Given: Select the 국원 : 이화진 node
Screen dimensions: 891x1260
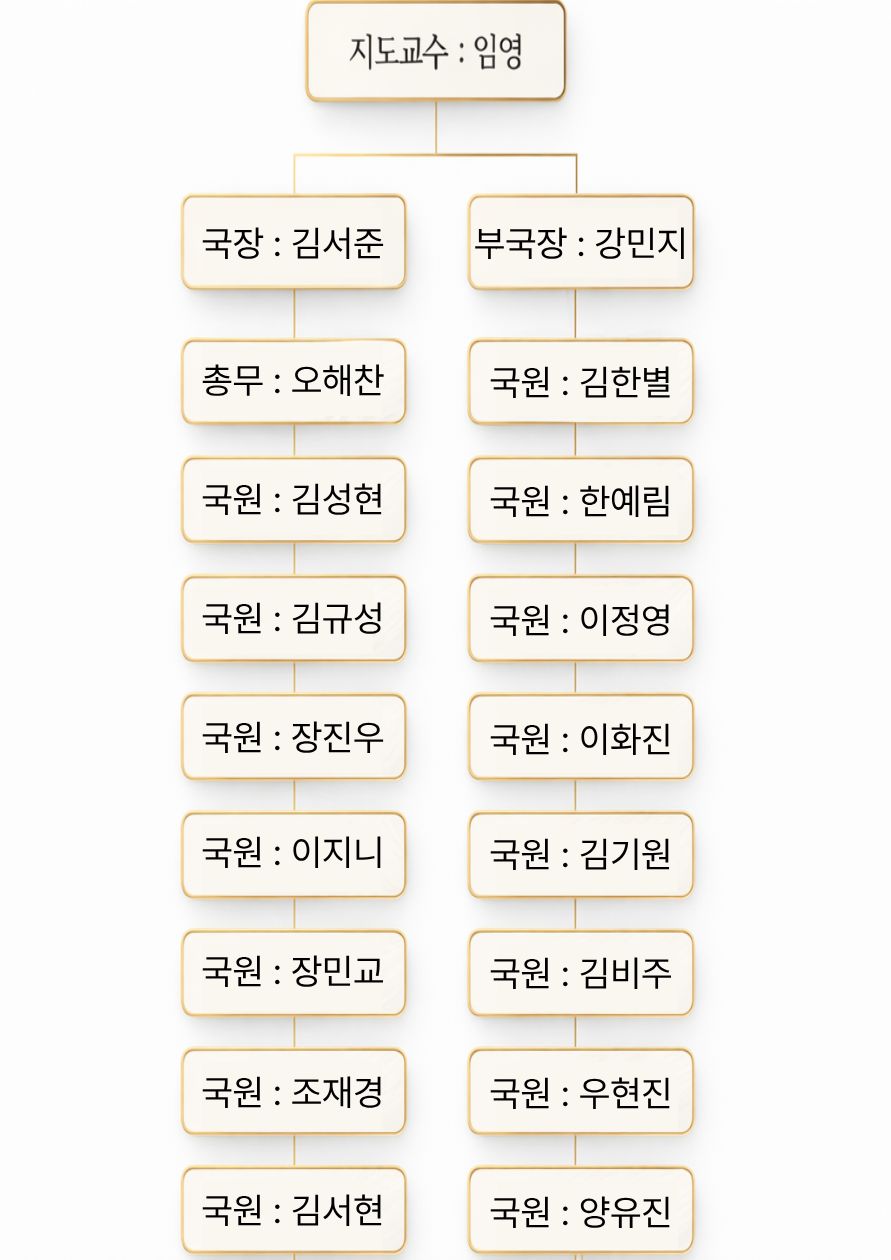Looking at the screenshot, I should pyautogui.click(x=580, y=736).
